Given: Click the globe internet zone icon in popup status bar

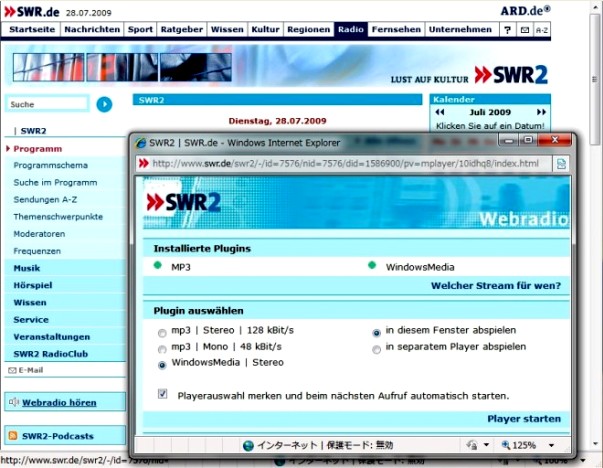Looking at the screenshot, I should (x=248, y=445).
